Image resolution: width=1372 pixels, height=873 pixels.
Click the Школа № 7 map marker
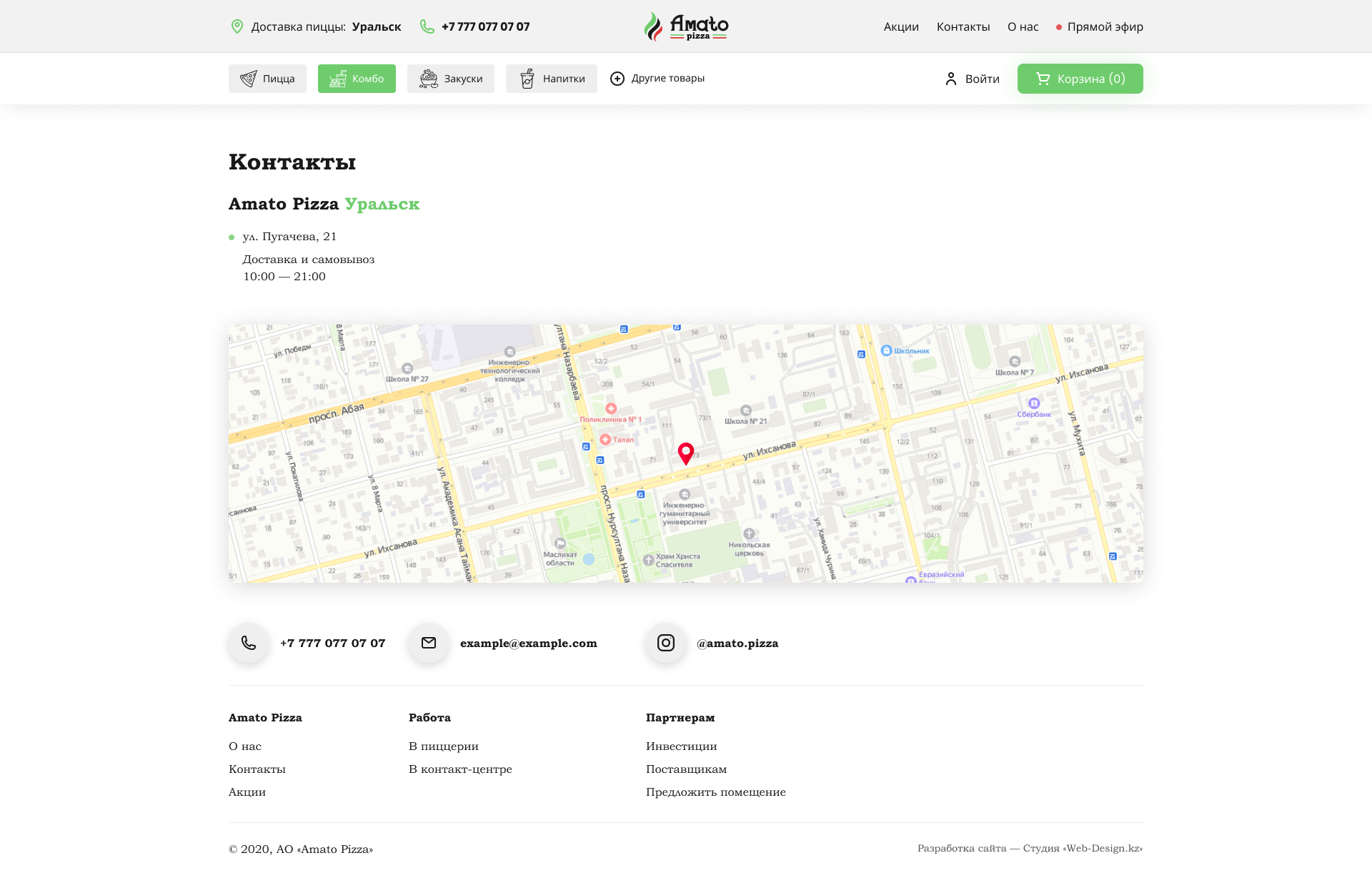click(1015, 362)
